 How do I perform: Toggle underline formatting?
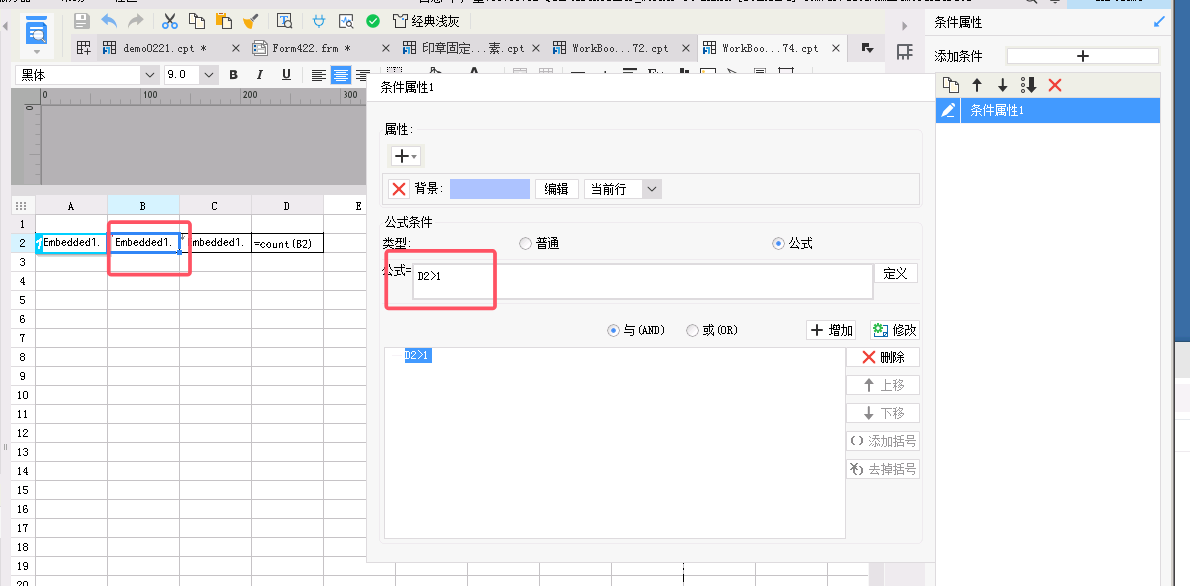[x=286, y=74]
